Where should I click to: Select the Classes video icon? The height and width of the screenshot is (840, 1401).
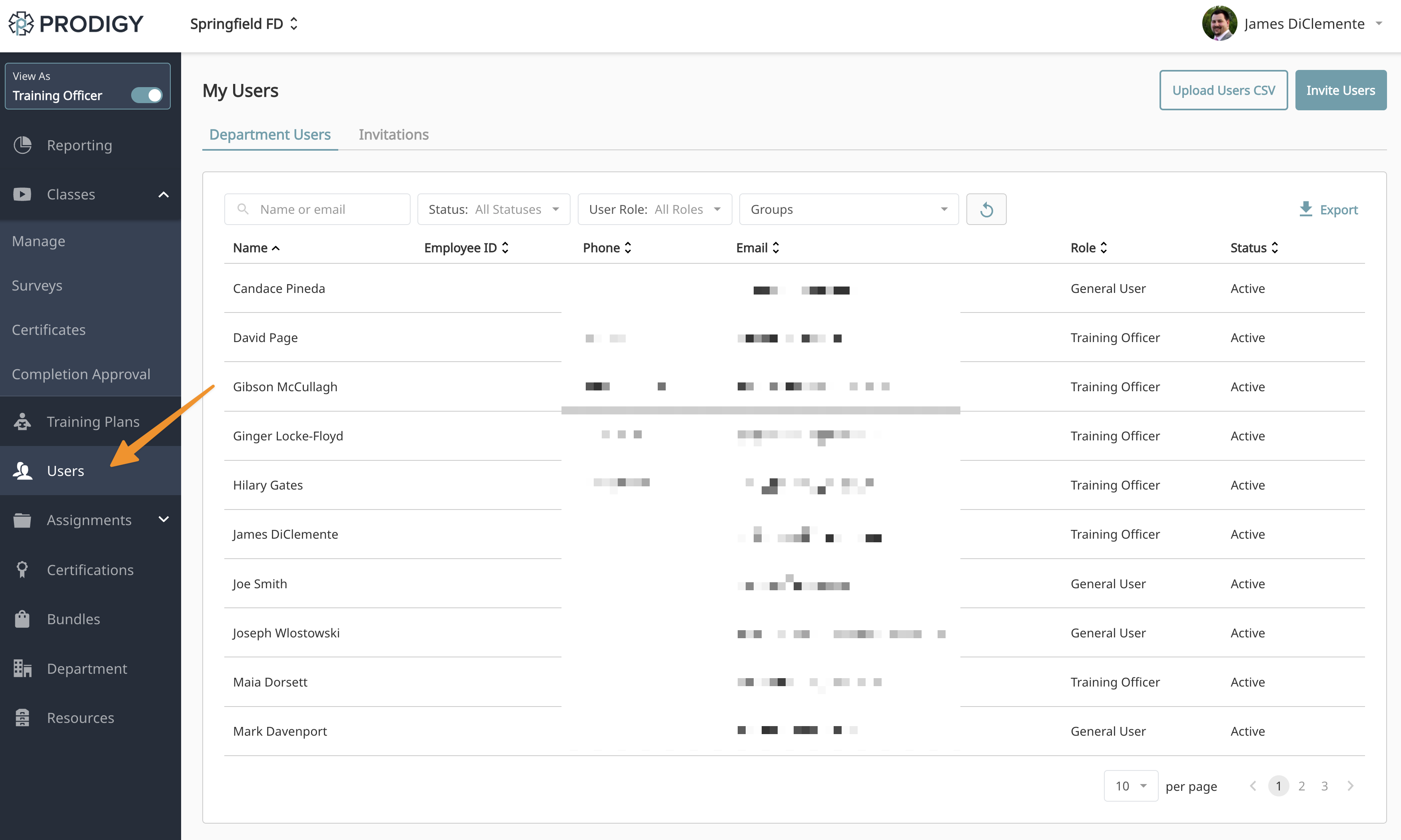(22, 194)
